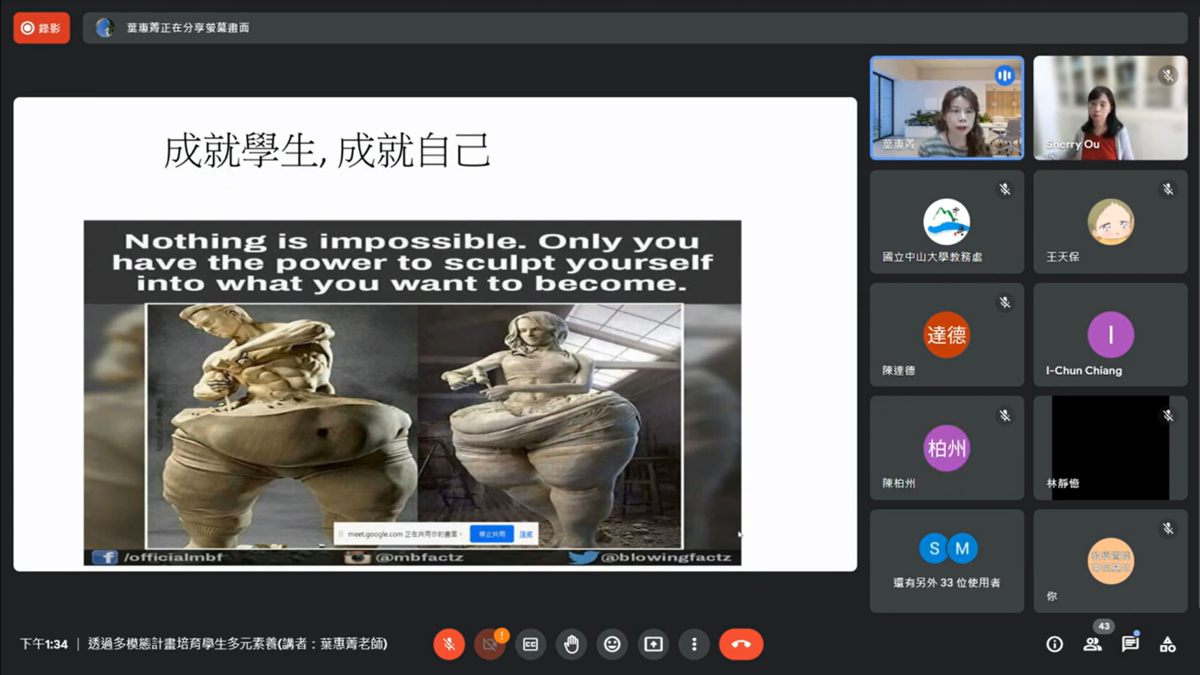Screen dimensions: 1200x675
Task: Select 葉惠菁 speaker video tile
Action: (x=947, y=108)
